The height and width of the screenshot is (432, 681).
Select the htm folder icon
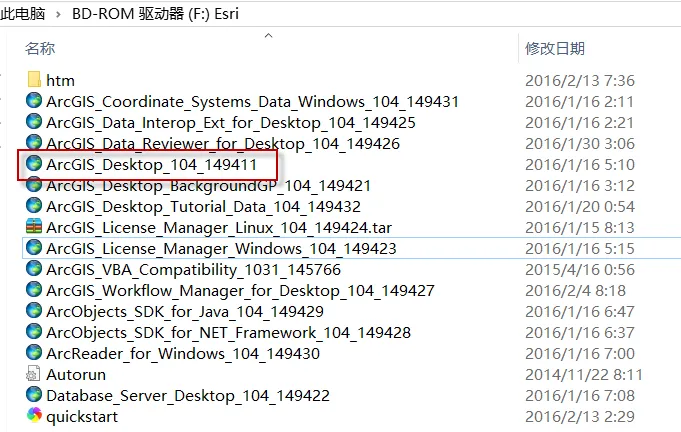pos(34,80)
